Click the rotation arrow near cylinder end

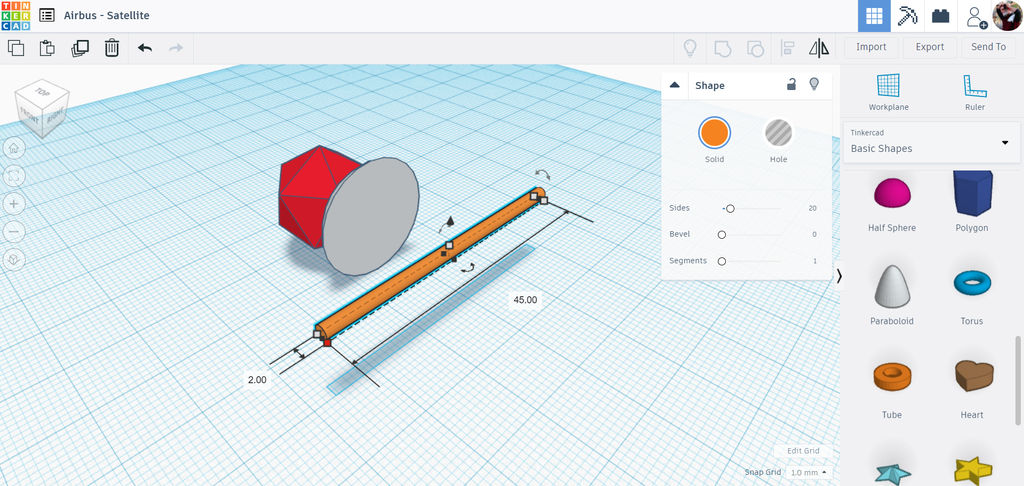(542, 174)
